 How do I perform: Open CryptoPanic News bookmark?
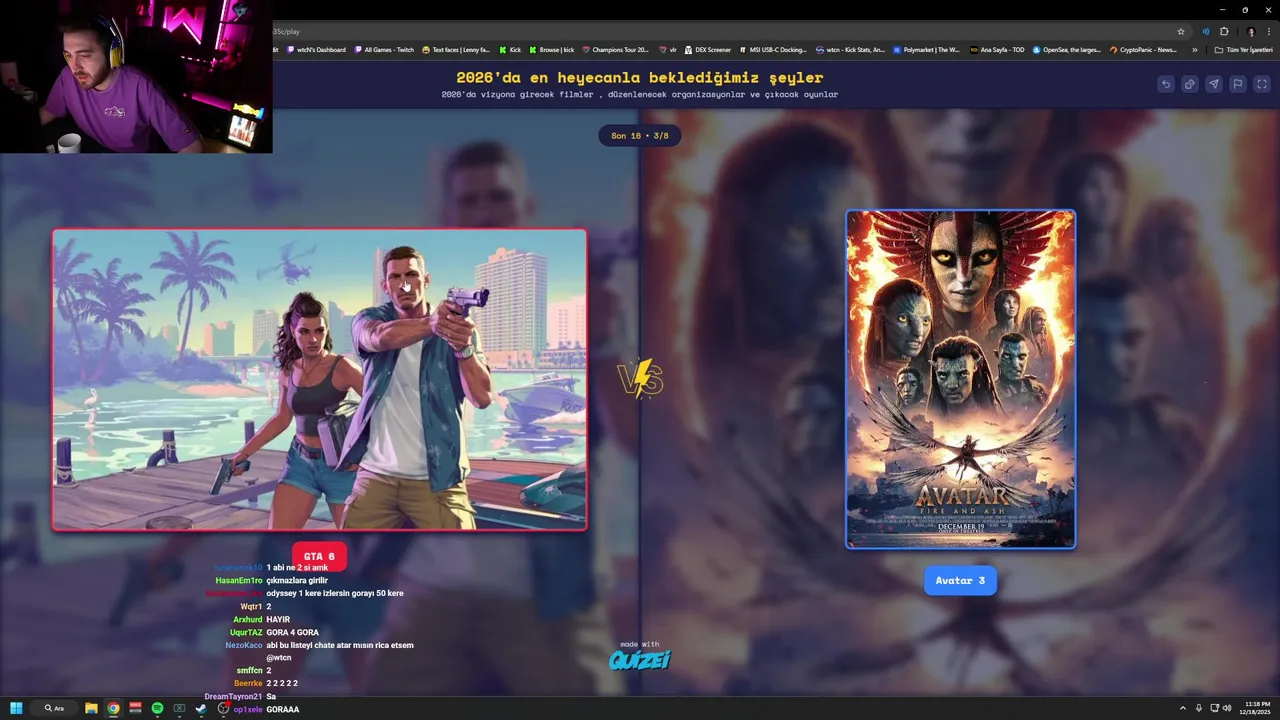pos(1142,49)
